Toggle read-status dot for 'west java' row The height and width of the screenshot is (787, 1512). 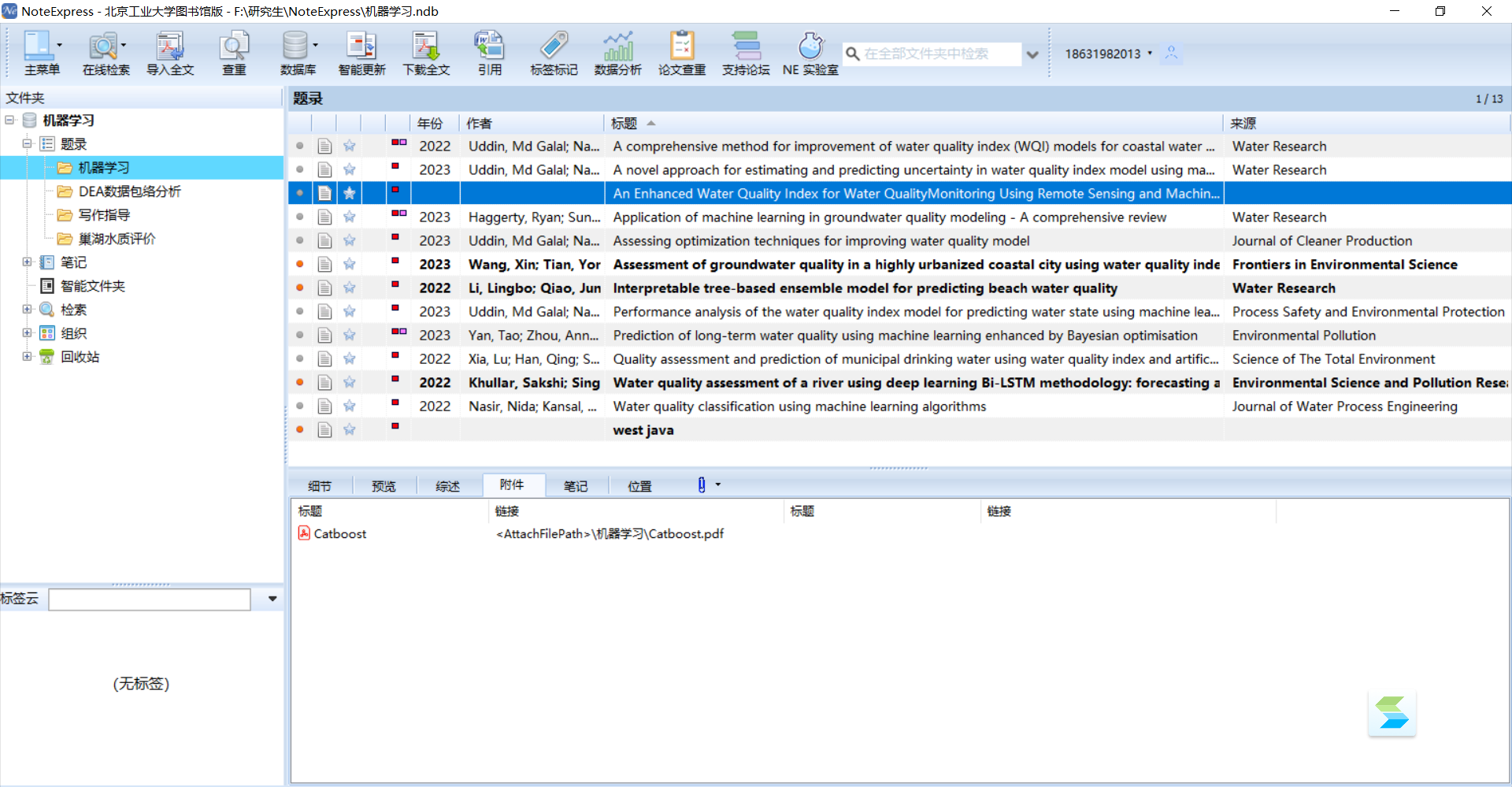click(300, 429)
